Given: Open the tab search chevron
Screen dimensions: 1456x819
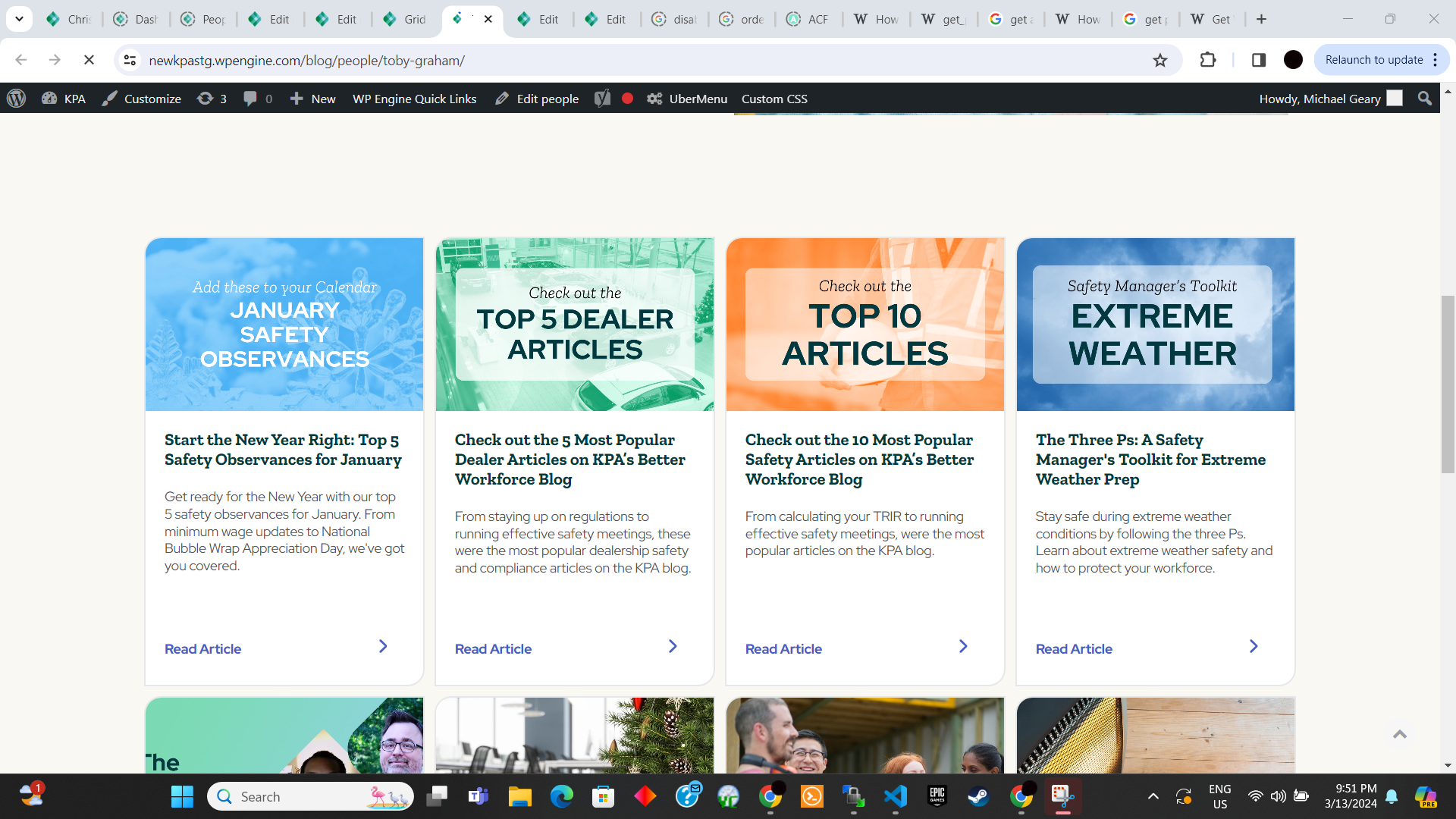Looking at the screenshot, I should coord(19,19).
